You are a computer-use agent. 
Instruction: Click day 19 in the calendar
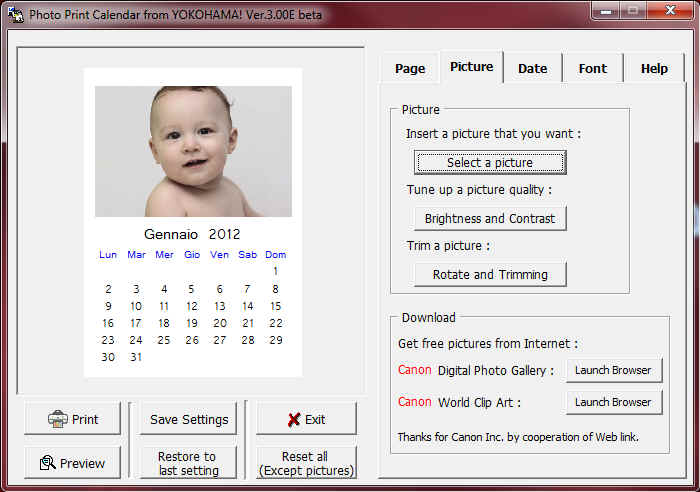click(x=192, y=323)
